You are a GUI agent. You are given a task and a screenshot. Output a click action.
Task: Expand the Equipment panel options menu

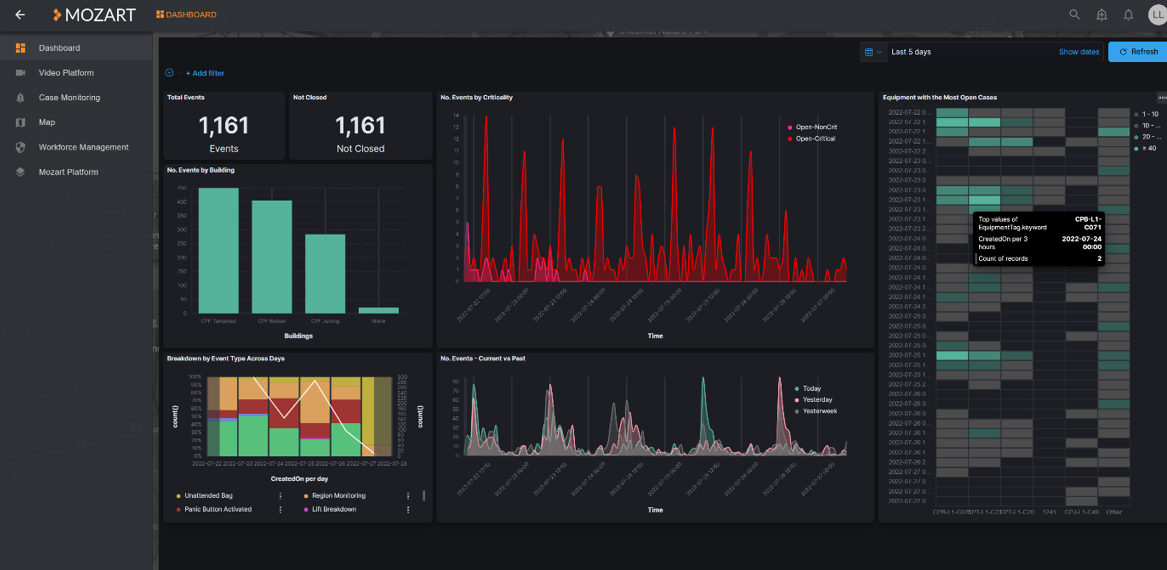coord(1161,97)
